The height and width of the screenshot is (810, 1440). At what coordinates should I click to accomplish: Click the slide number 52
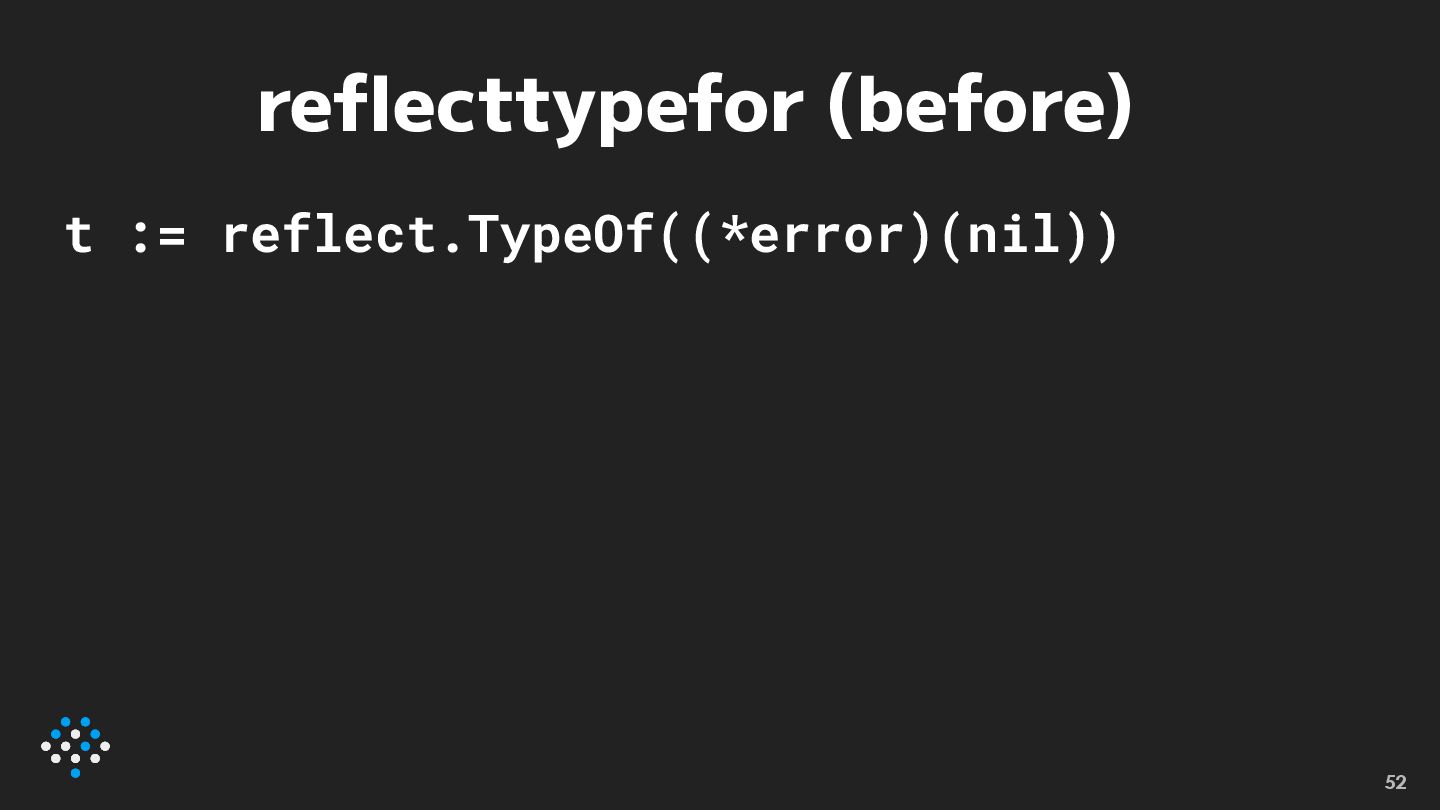click(1395, 782)
